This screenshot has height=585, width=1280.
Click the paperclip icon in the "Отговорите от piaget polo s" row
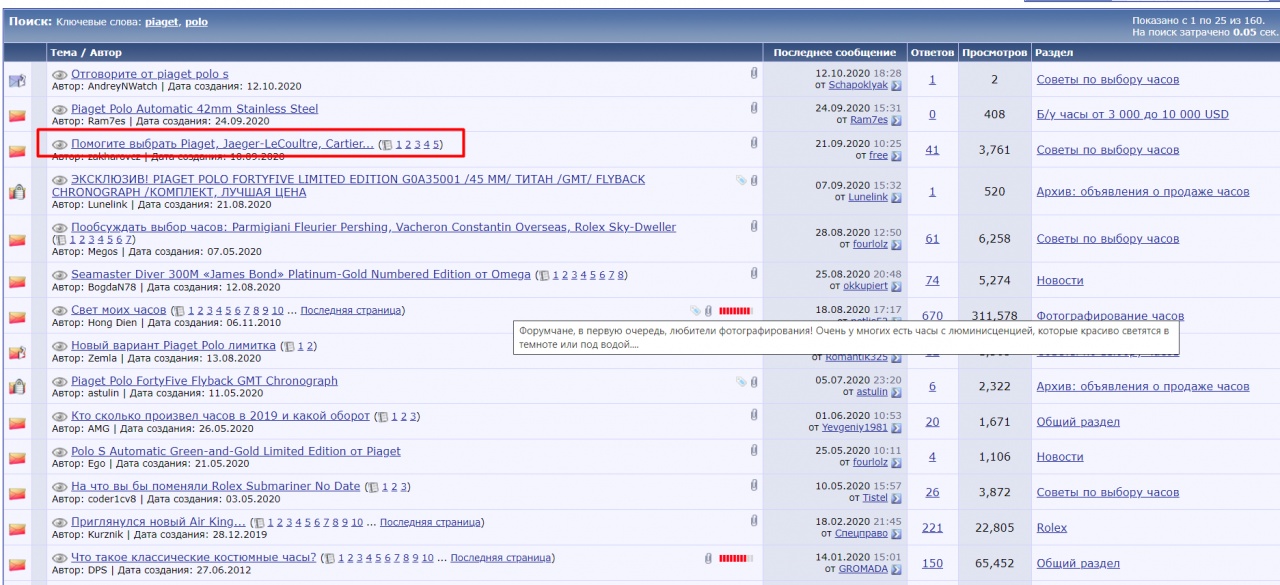pos(754,73)
